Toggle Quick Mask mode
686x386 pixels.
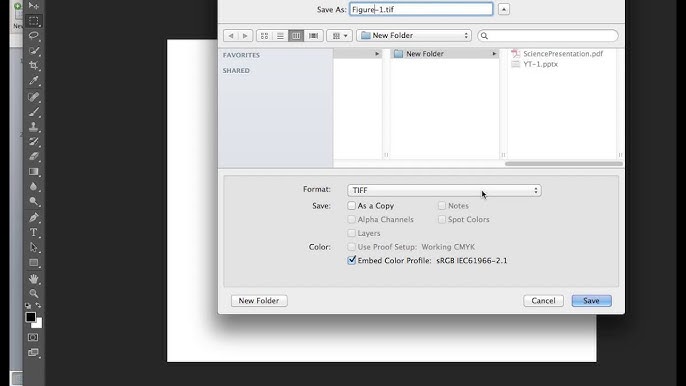pos(33,337)
